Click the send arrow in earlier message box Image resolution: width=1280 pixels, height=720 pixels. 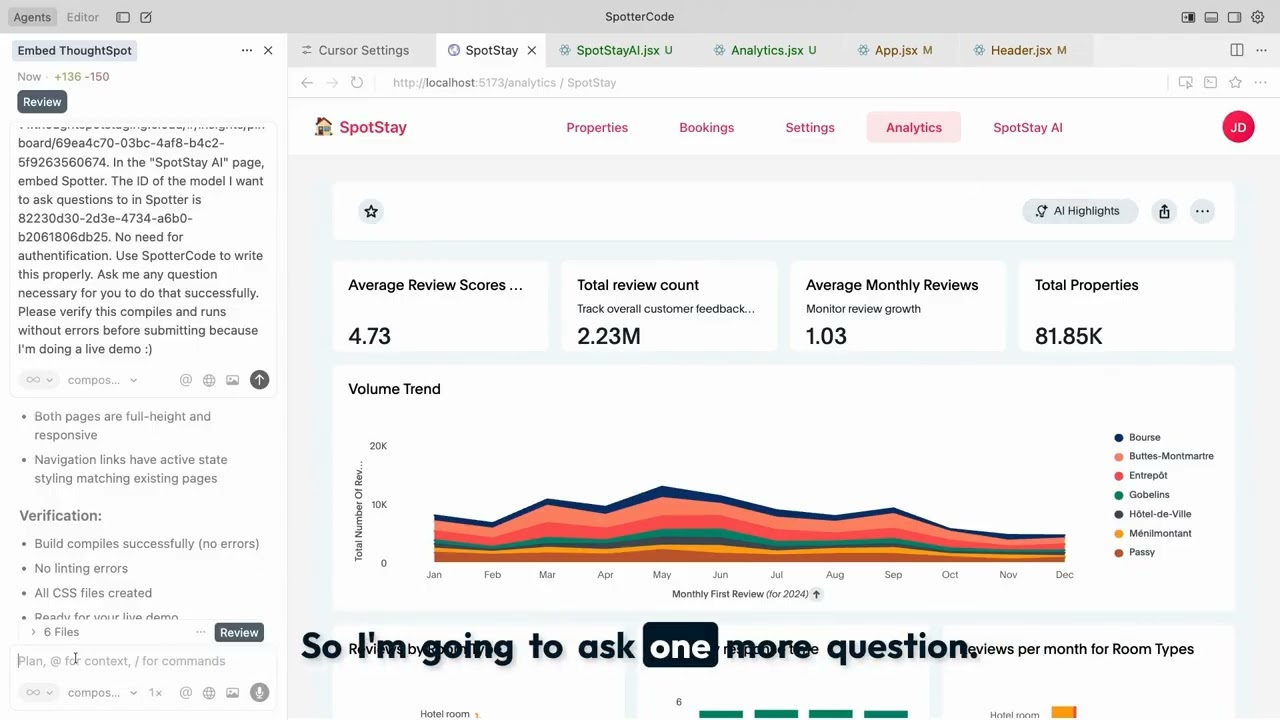259,380
